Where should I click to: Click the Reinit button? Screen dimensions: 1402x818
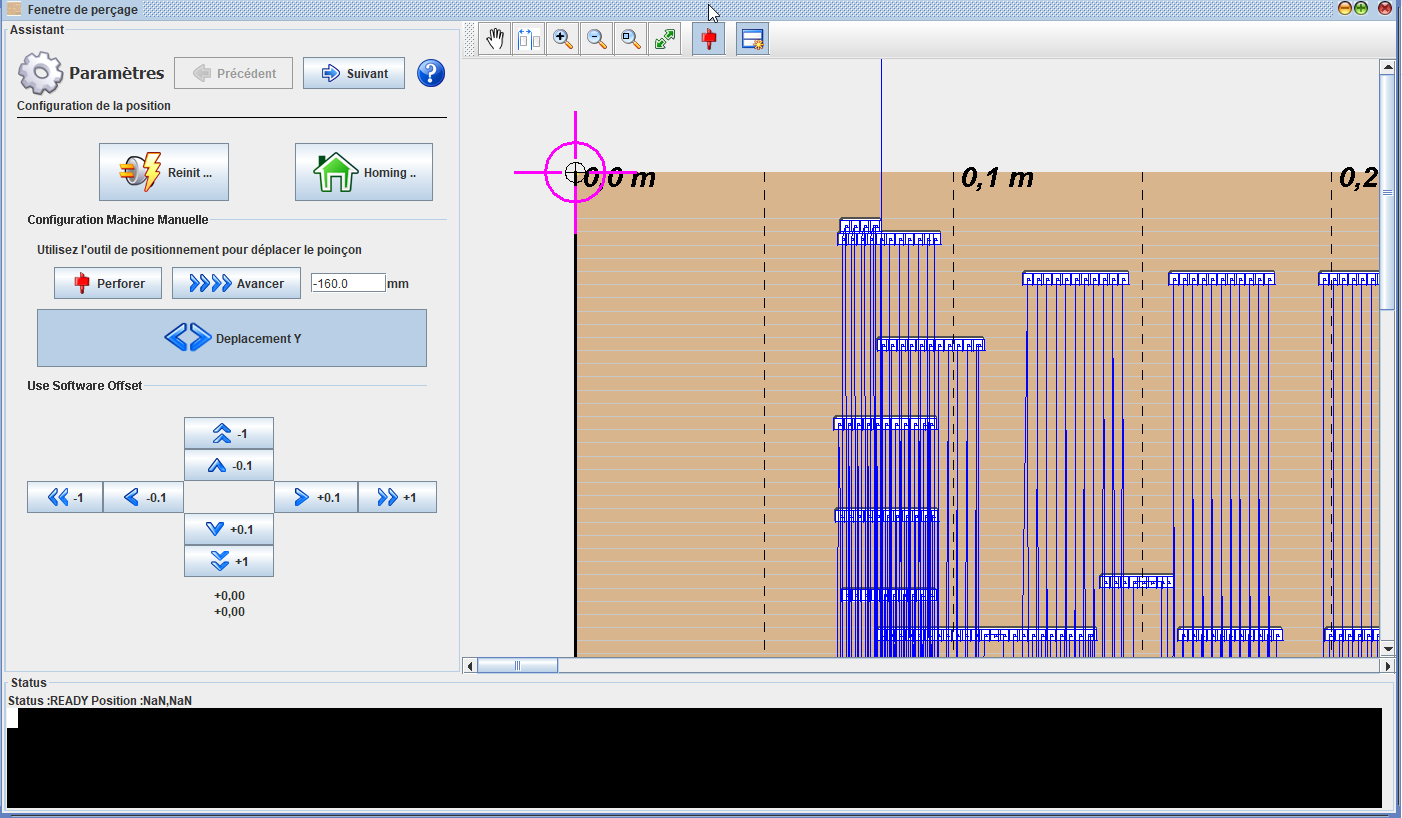pyautogui.click(x=164, y=172)
